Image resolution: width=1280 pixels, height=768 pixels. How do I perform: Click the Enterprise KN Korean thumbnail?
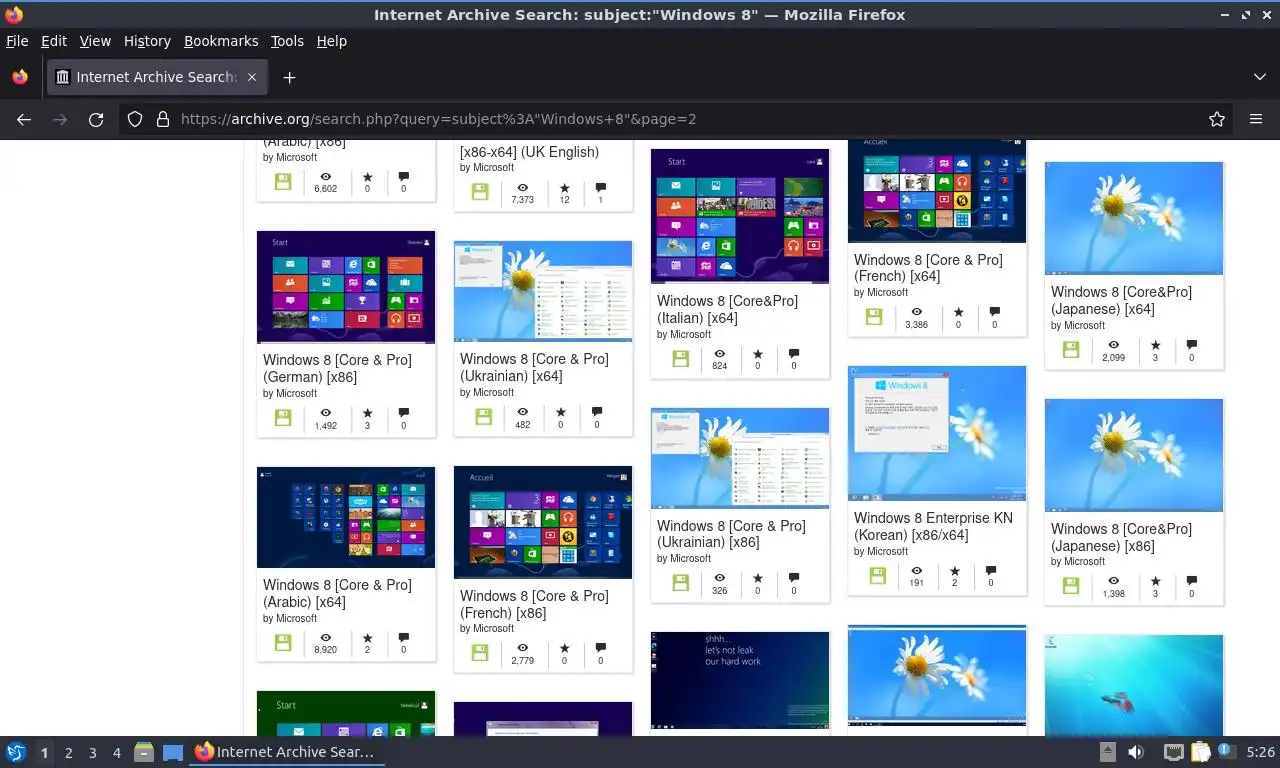pos(937,433)
